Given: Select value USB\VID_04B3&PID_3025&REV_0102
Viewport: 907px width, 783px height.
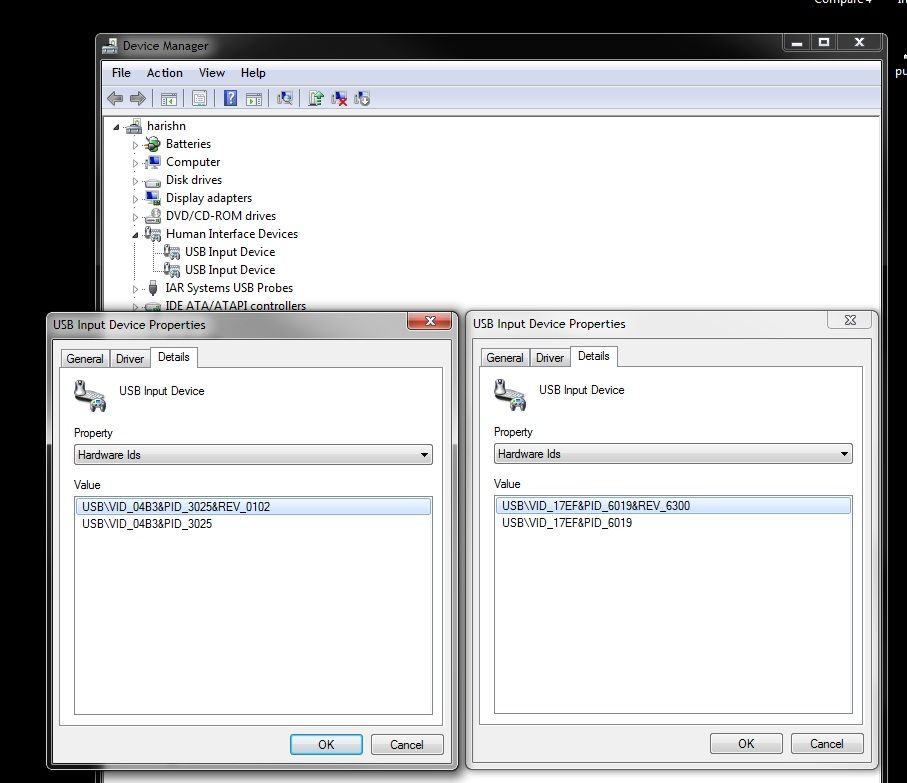Looking at the screenshot, I should coord(253,507).
